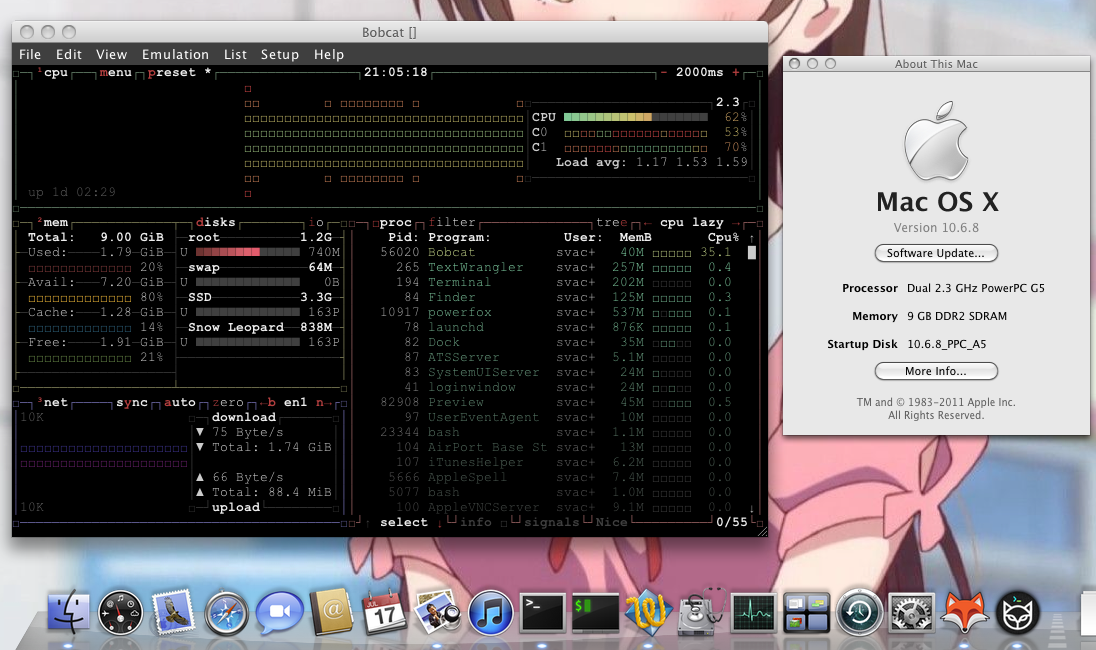Open Disk Utility from the dock
1096x650 pixels.
tap(701, 613)
